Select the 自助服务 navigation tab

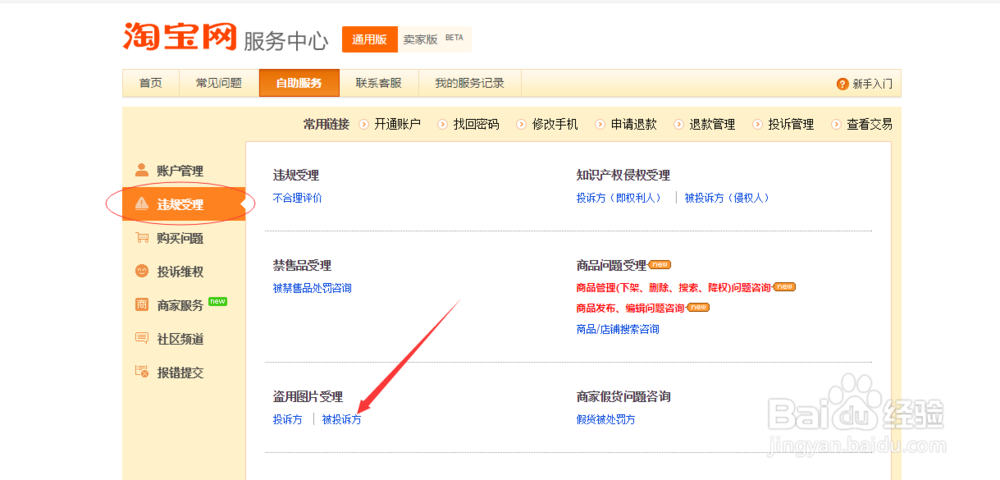coord(299,83)
